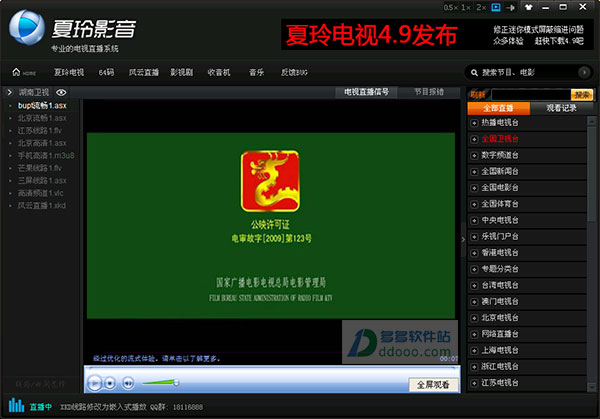The width and height of the screenshot is (600, 419).
Task: Expand 全国电影台 with its plus icon
Action: 474,188
